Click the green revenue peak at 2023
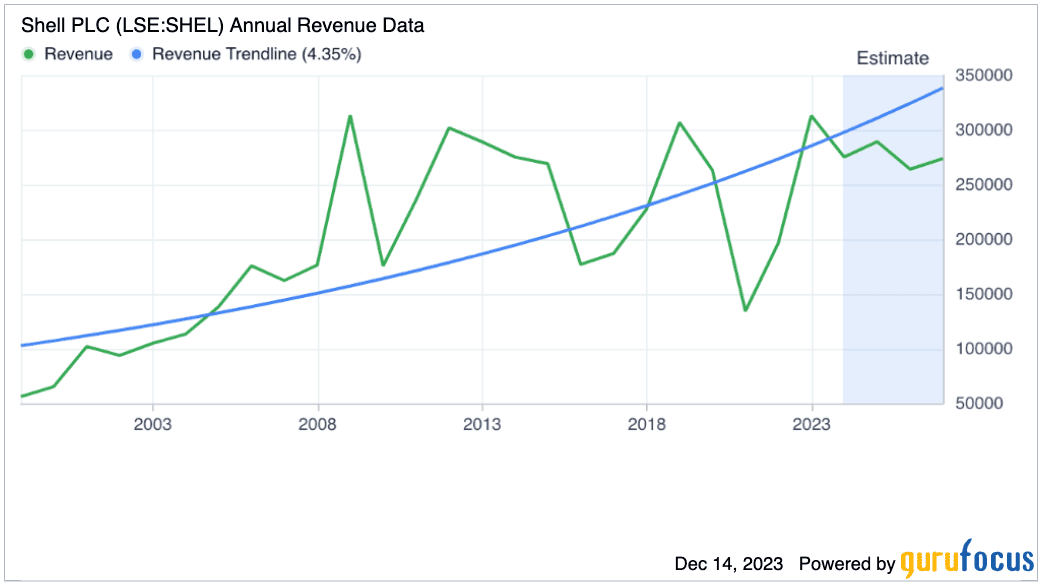Viewport: 1042px width, 585px height. [811, 116]
